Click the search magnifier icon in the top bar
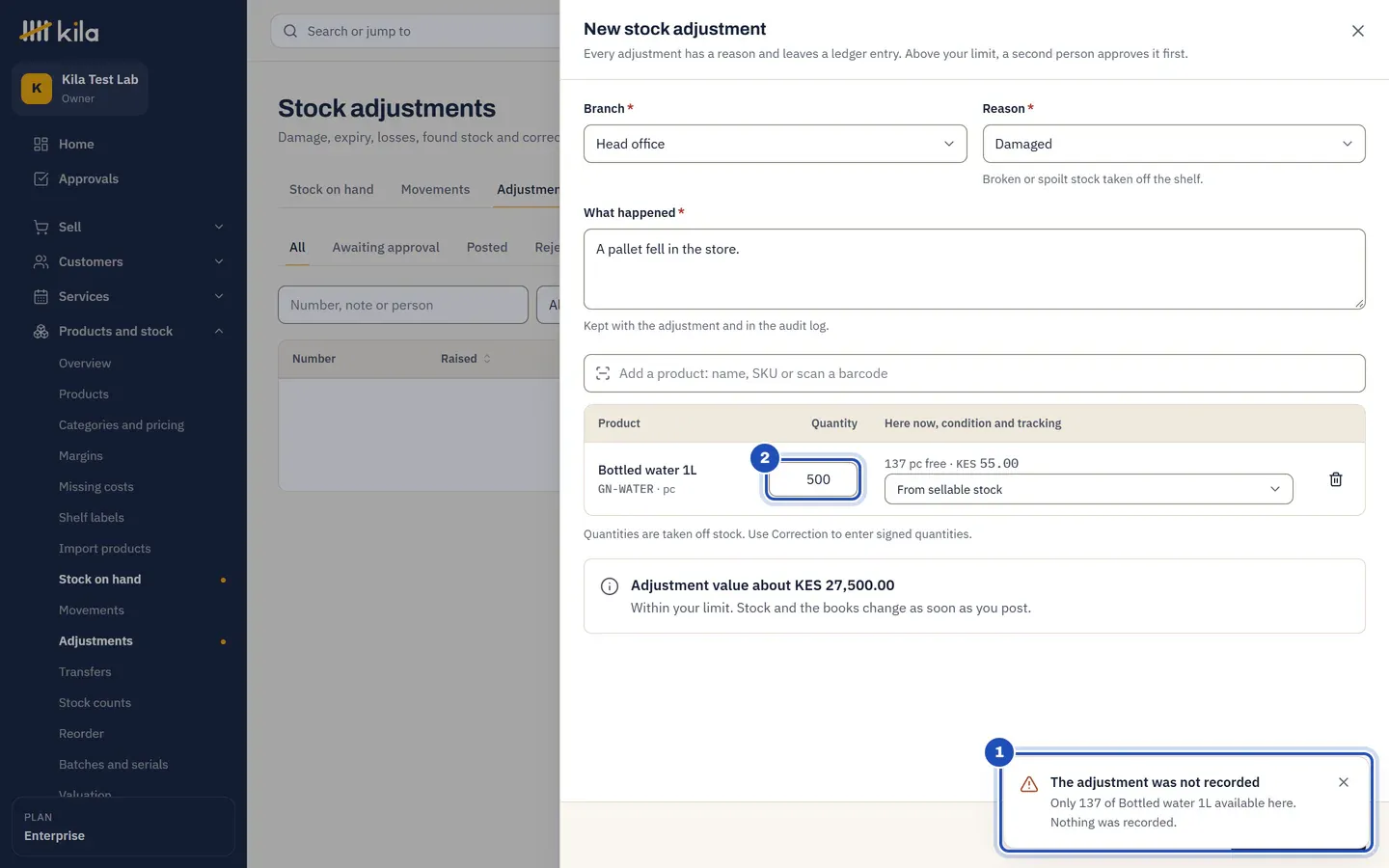 tap(290, 31)
